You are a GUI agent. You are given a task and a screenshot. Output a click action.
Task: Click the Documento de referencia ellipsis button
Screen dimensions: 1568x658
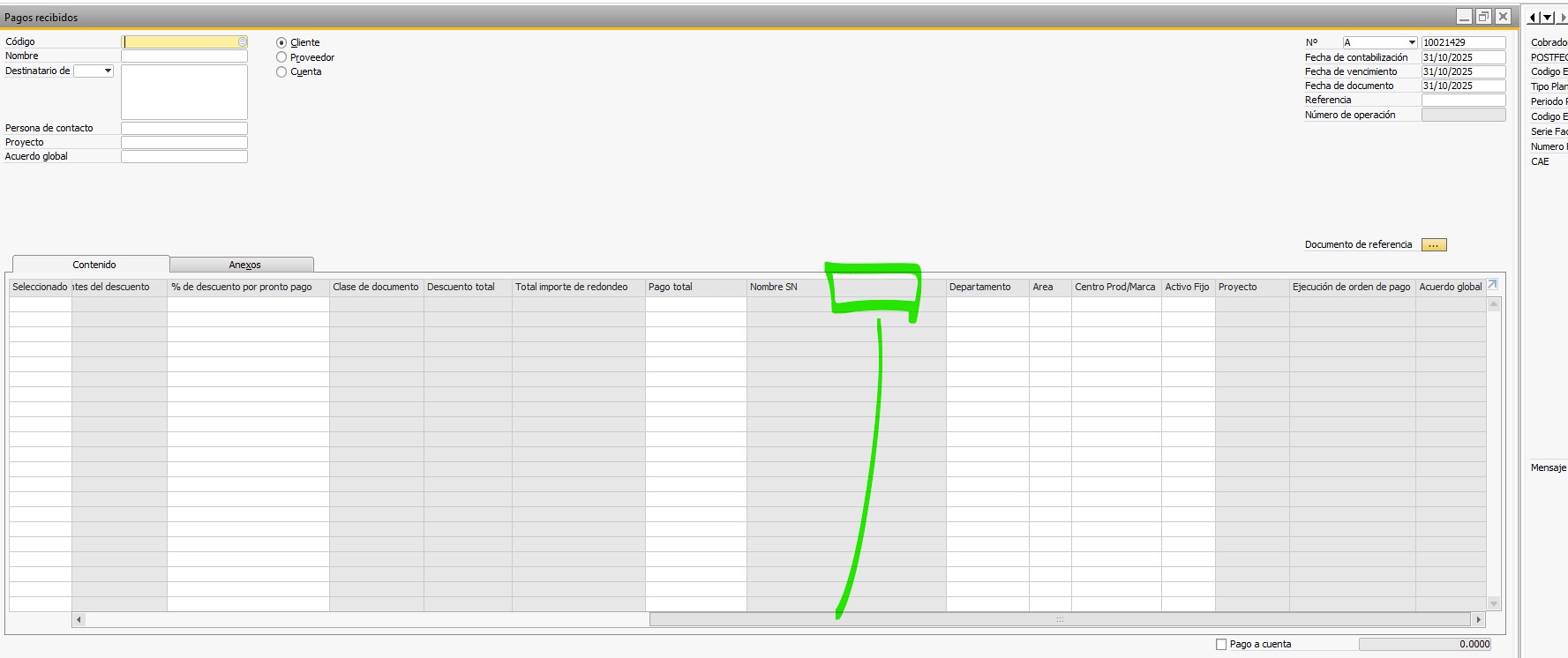tap(1434, 245)
